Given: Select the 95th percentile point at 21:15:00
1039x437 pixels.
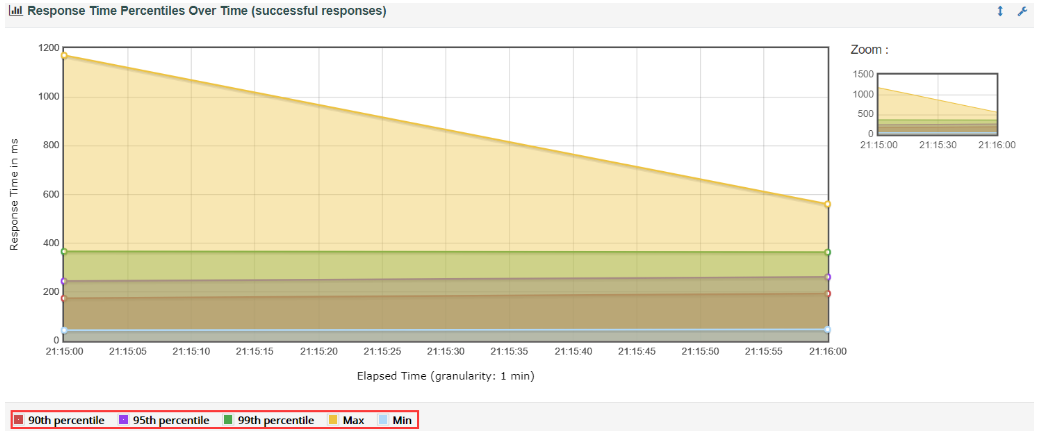Looking at the screenshot, I should tap(64, 281).
